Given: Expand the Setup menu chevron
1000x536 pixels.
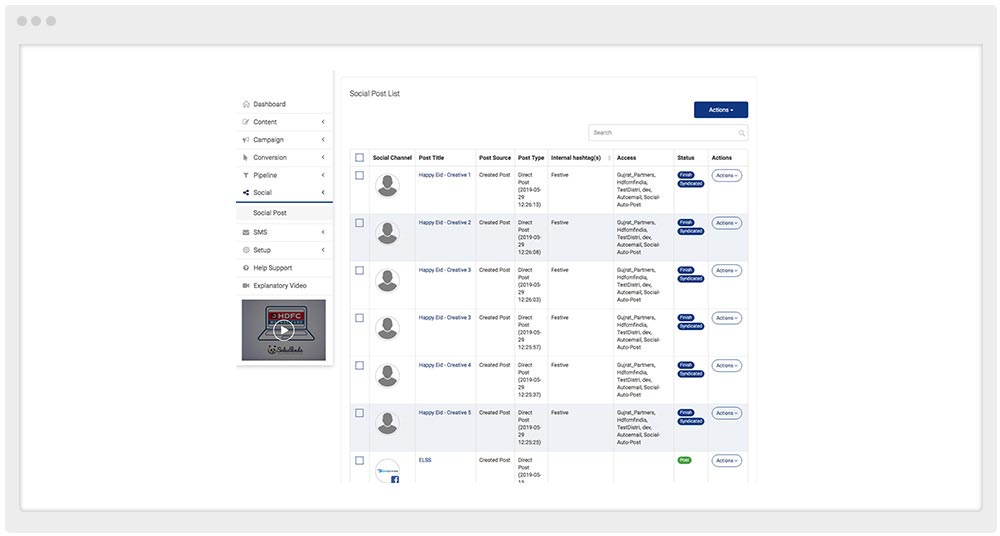Looking at the screenshot, I should [323, 250].
